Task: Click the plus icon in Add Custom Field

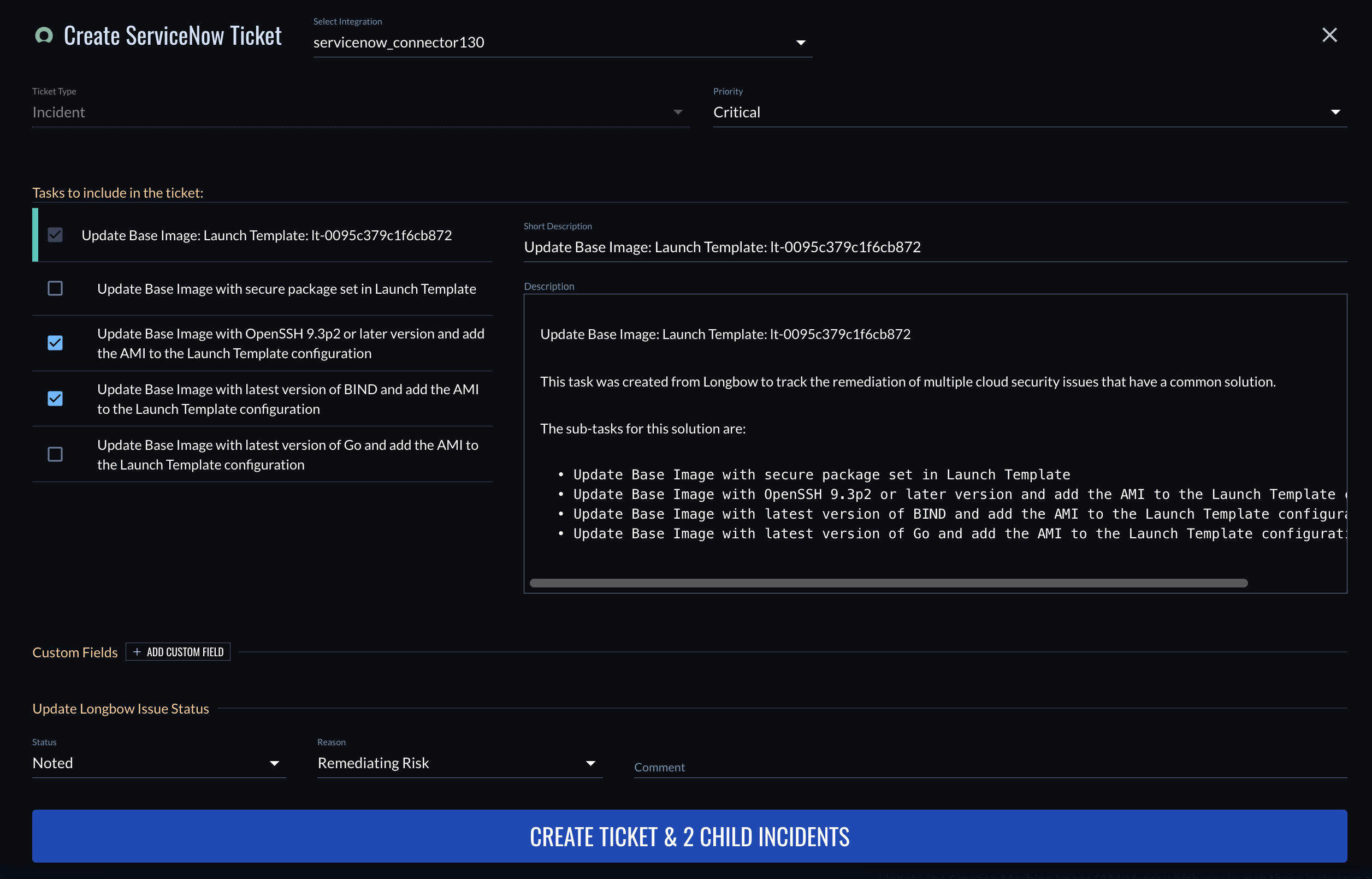Action: [137, 652]
